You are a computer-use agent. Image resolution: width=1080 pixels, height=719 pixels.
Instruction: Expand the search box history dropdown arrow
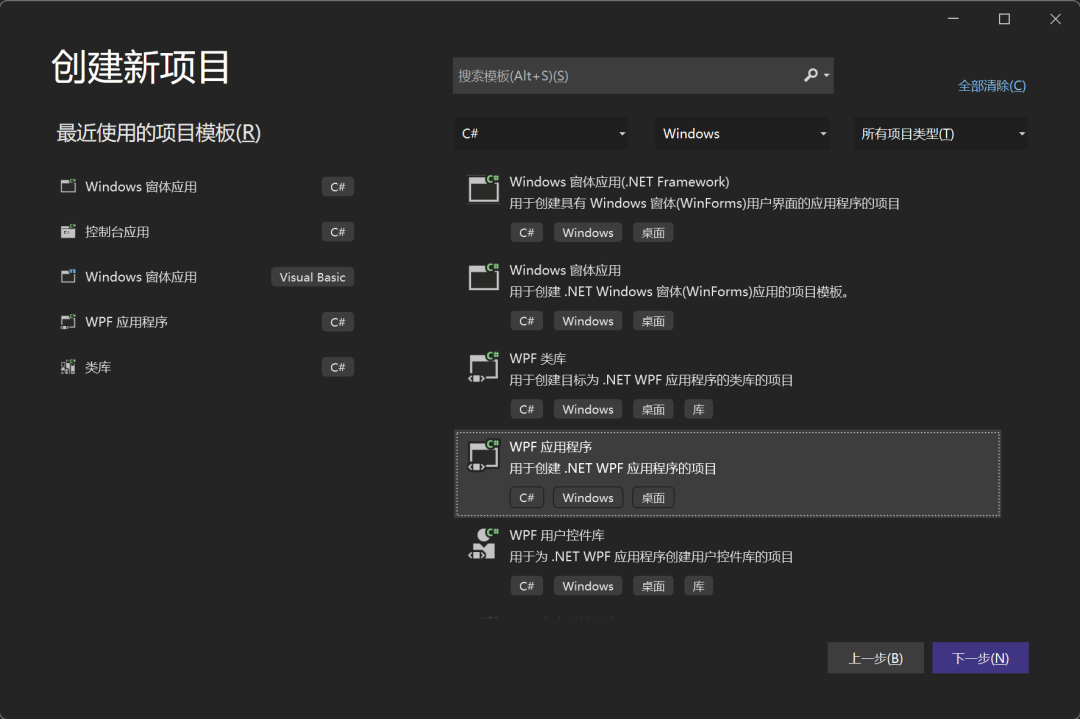coord(826,75)
